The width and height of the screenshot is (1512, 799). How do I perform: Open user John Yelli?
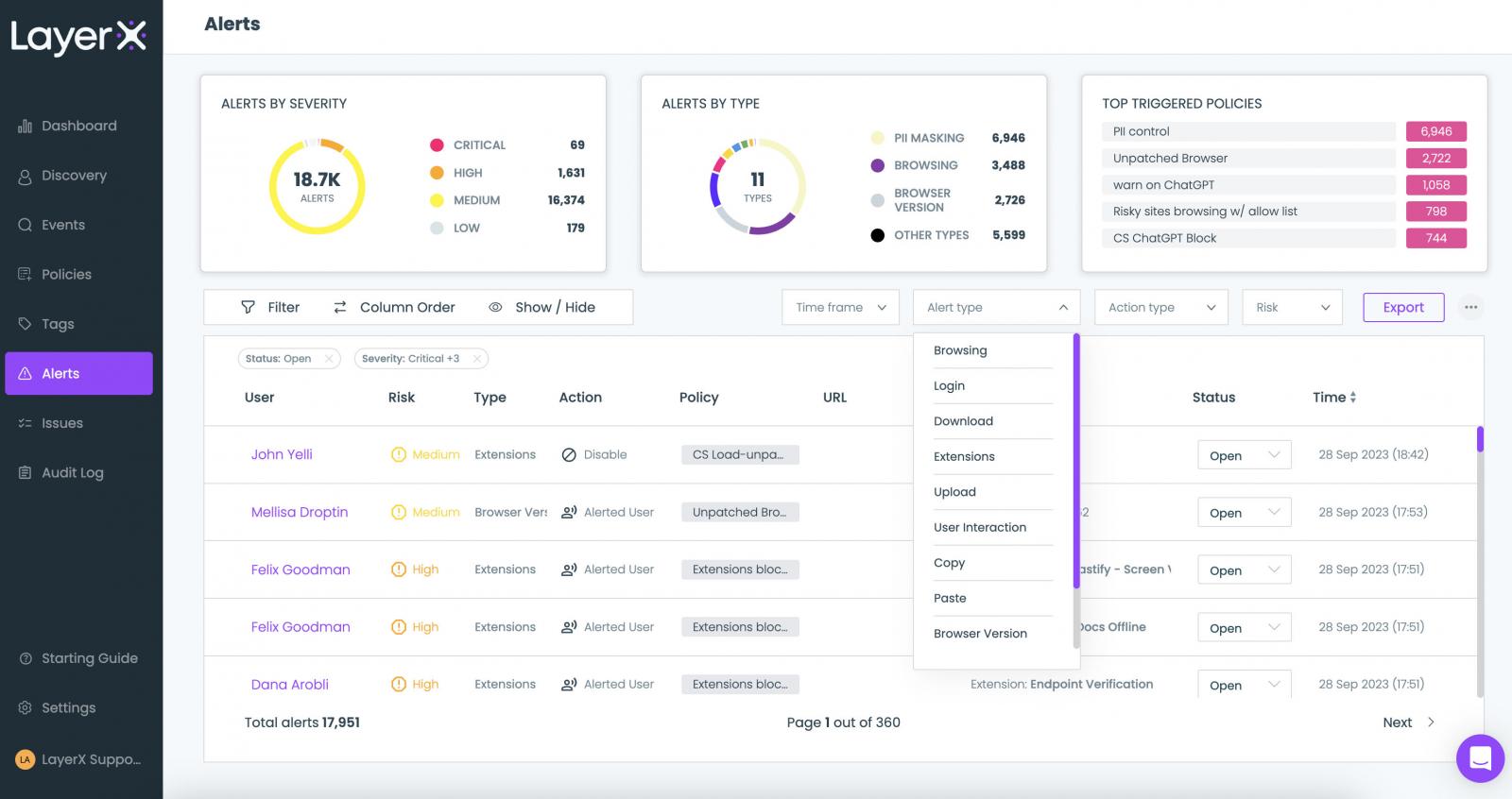tap(282, 454)
